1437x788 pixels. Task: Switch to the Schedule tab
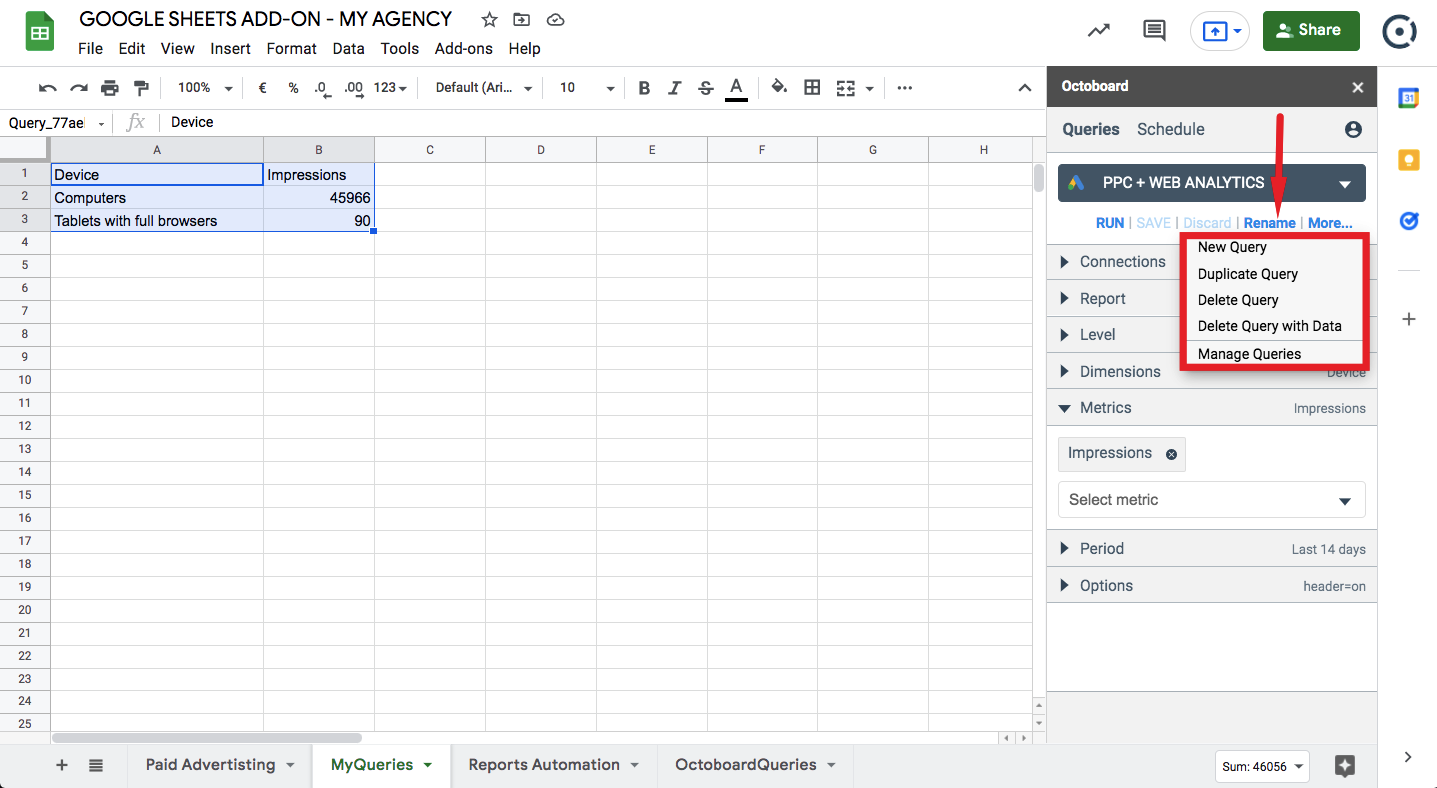(1171, 129)
